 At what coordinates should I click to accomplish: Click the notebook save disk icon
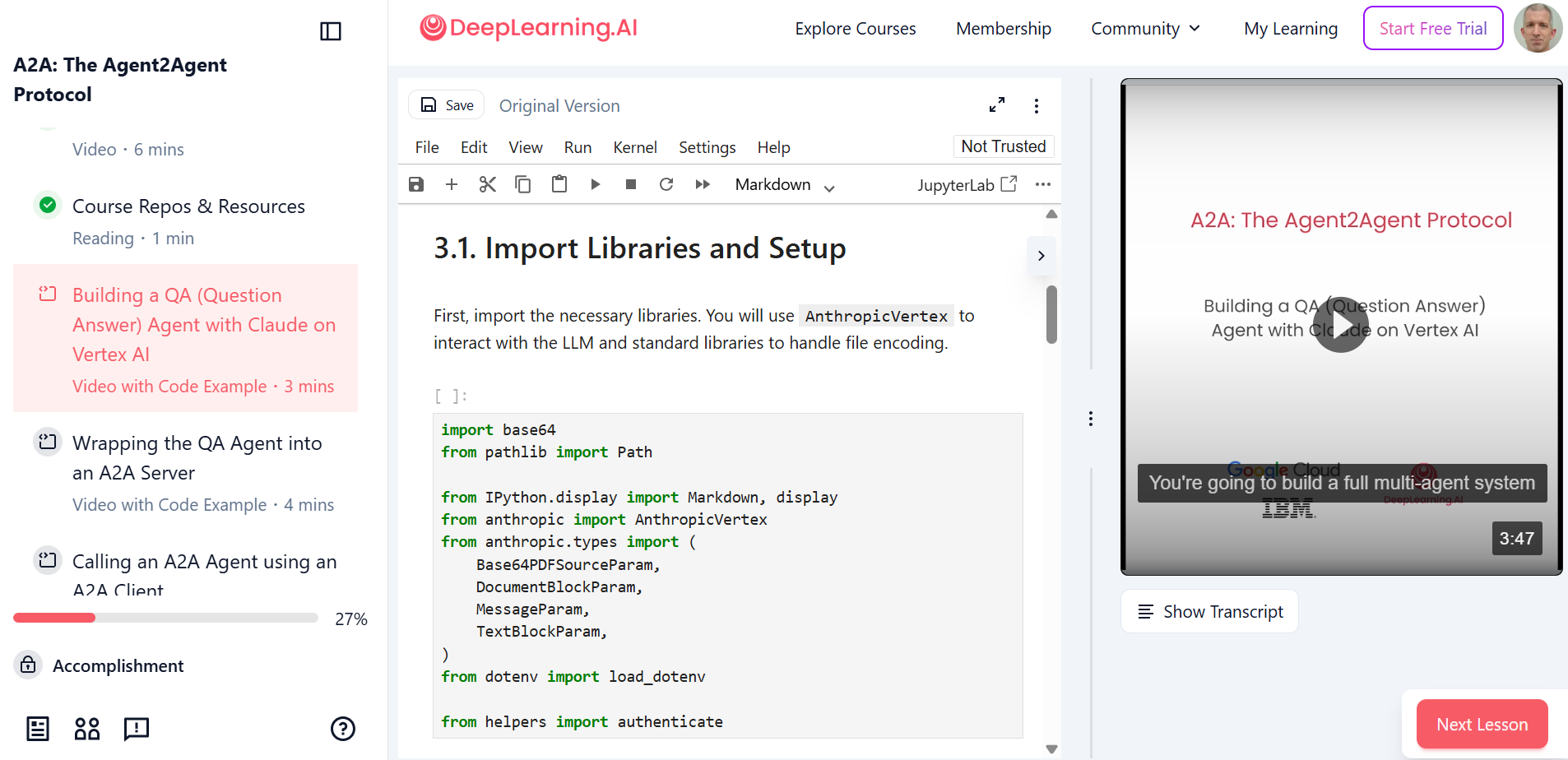coord(416,184)
